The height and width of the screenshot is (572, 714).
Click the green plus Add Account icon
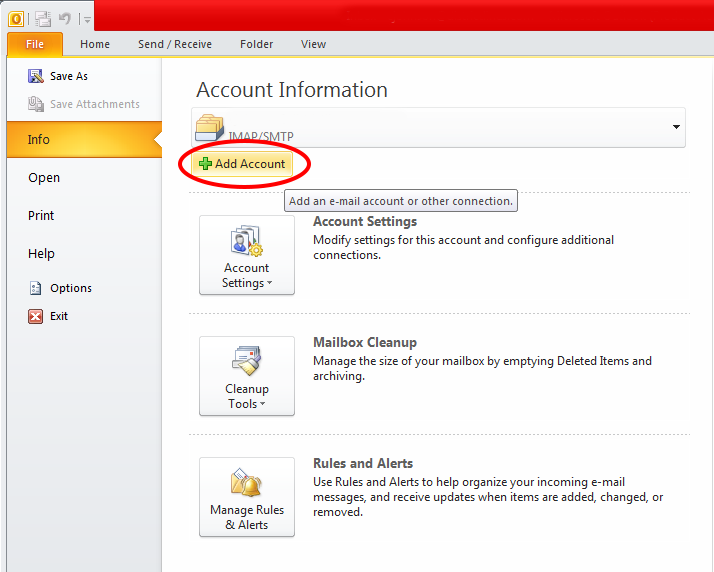click(x=205, y=164)
